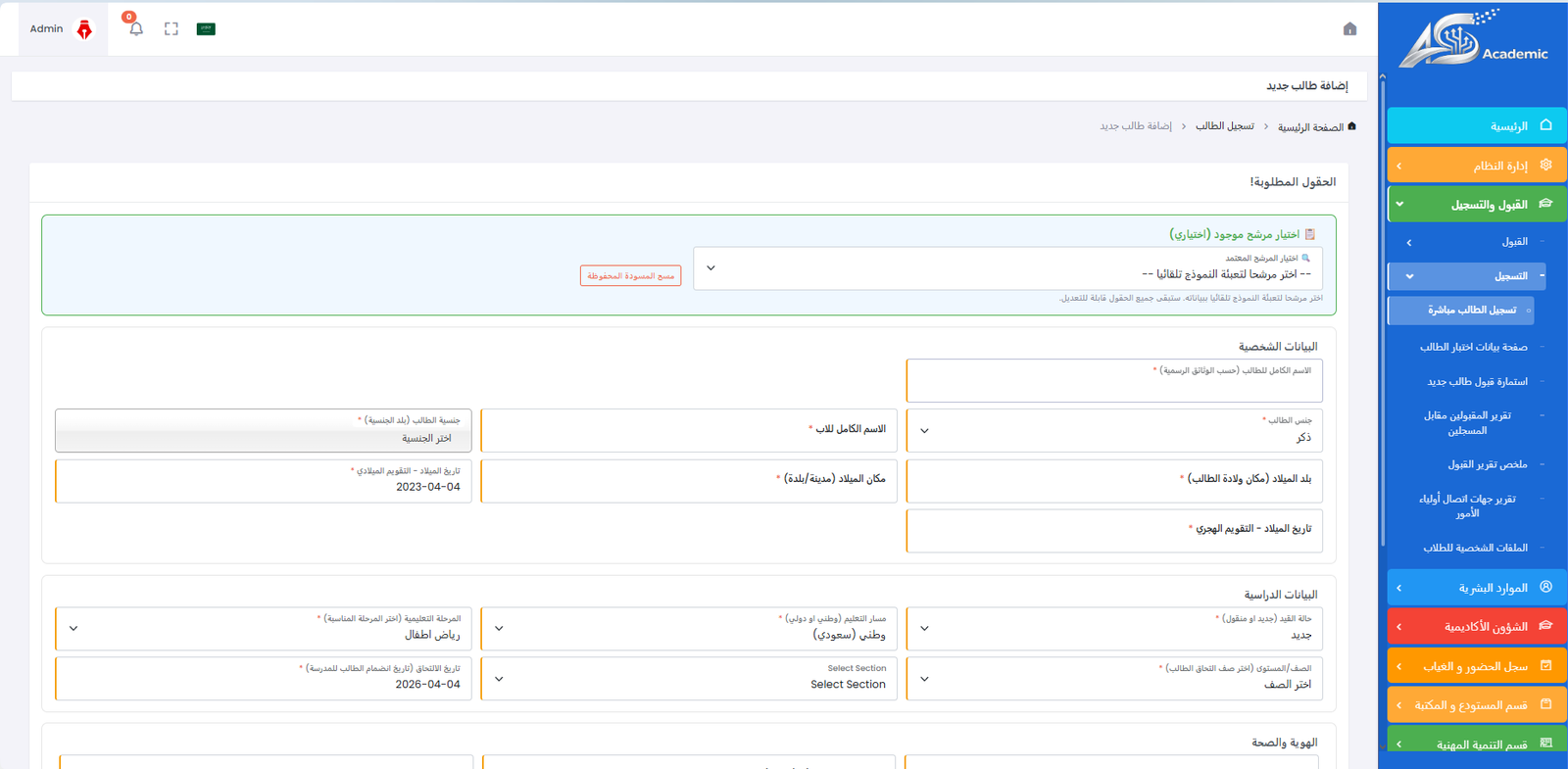This screenshot has width=1568, height=769.
Task: Click the icon beside الشؤون الأكاديمية
Action: pyautogui.click(x=1545, y=626)
